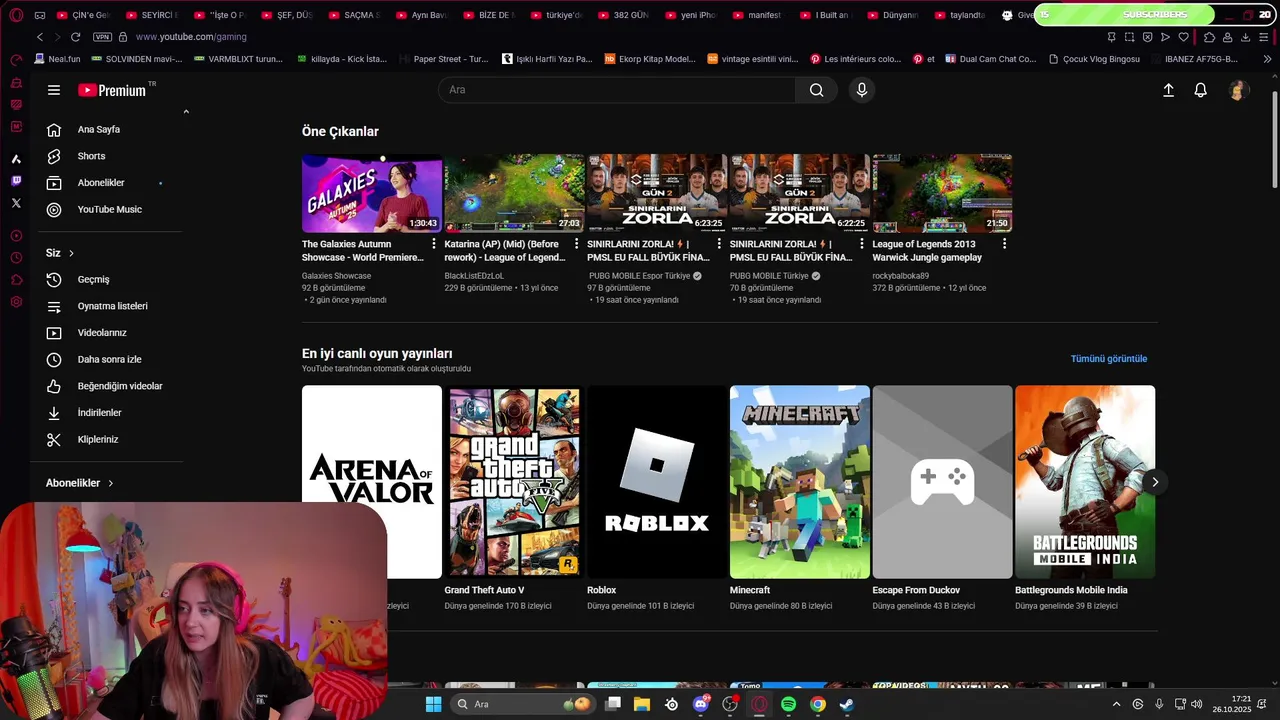Image resolution: width=1280 pixels, height=720 pixels.
Task: Open rockybalboka89 channel link
Action: pos(900,276)
